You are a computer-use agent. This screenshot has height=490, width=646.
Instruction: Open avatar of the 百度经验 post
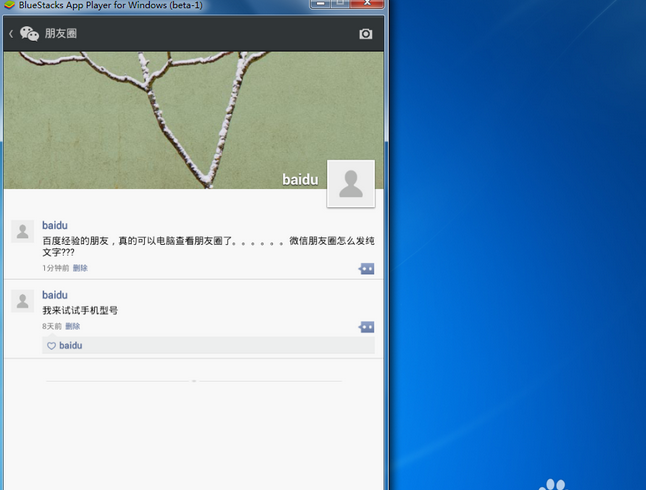point(22,231)
